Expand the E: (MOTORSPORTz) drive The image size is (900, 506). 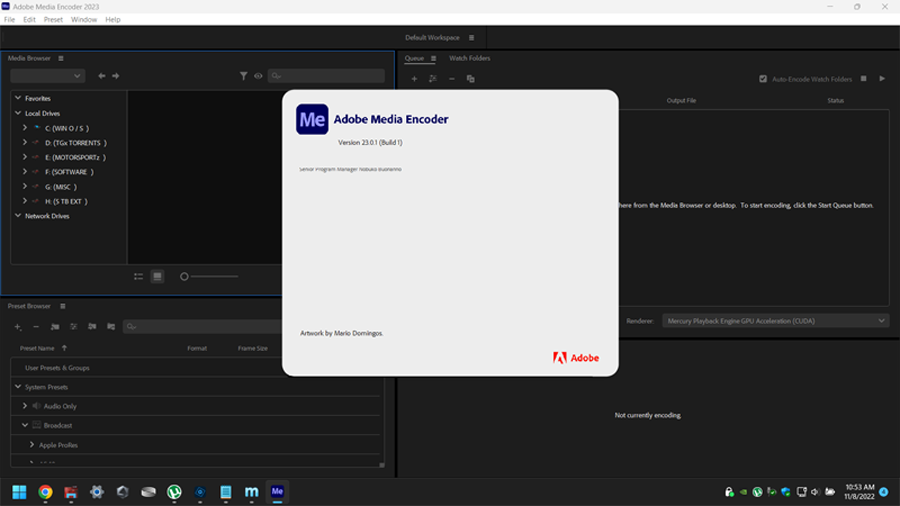click(25, 157)
